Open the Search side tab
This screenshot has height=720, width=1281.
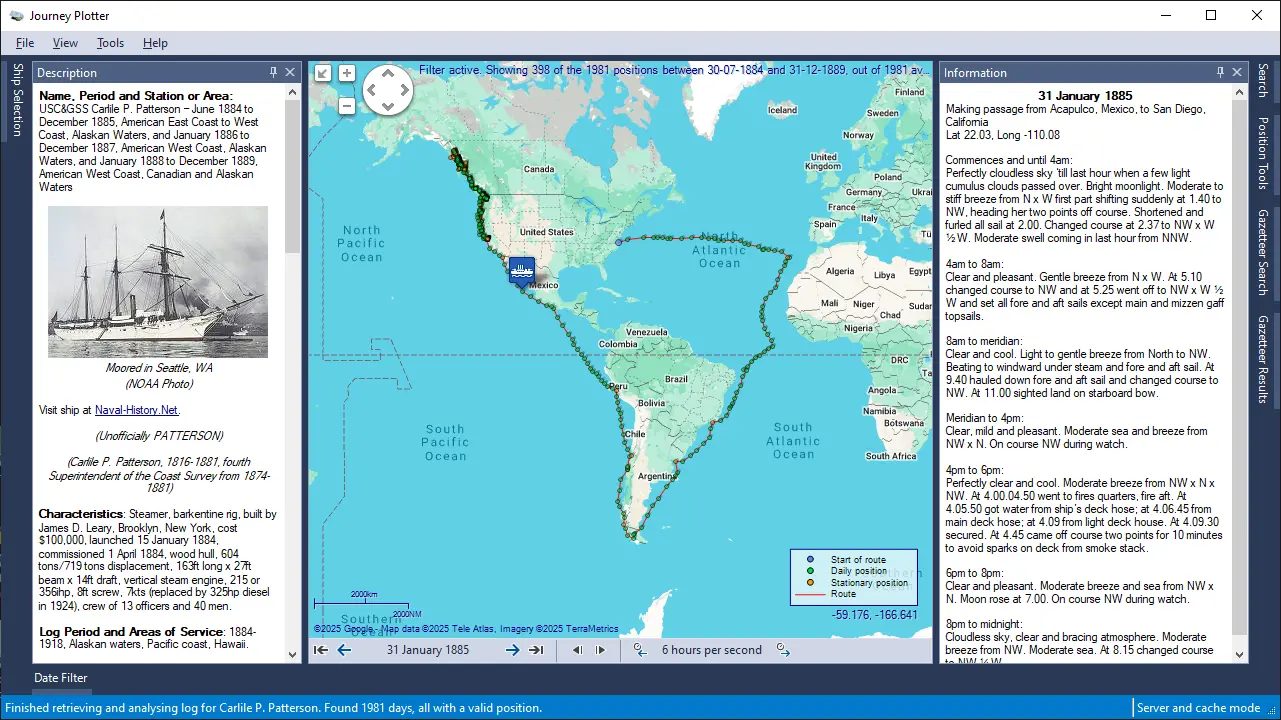click(x=1263, y=81)
